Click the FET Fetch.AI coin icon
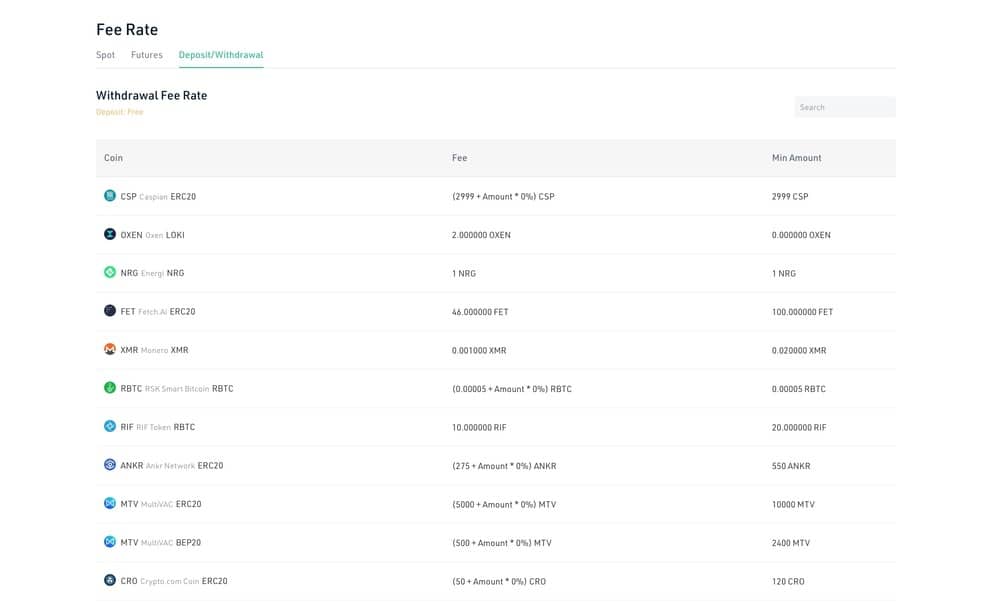Screen dimensions: 1000x610 pos(110,311)
